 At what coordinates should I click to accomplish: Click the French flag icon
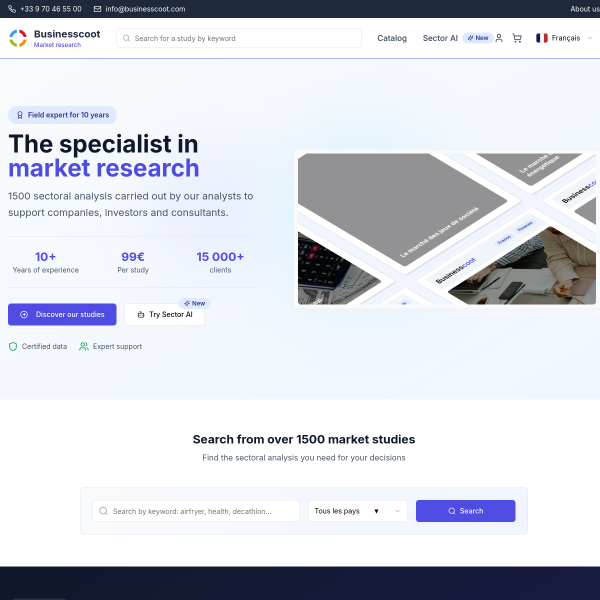tap(541, 38)
